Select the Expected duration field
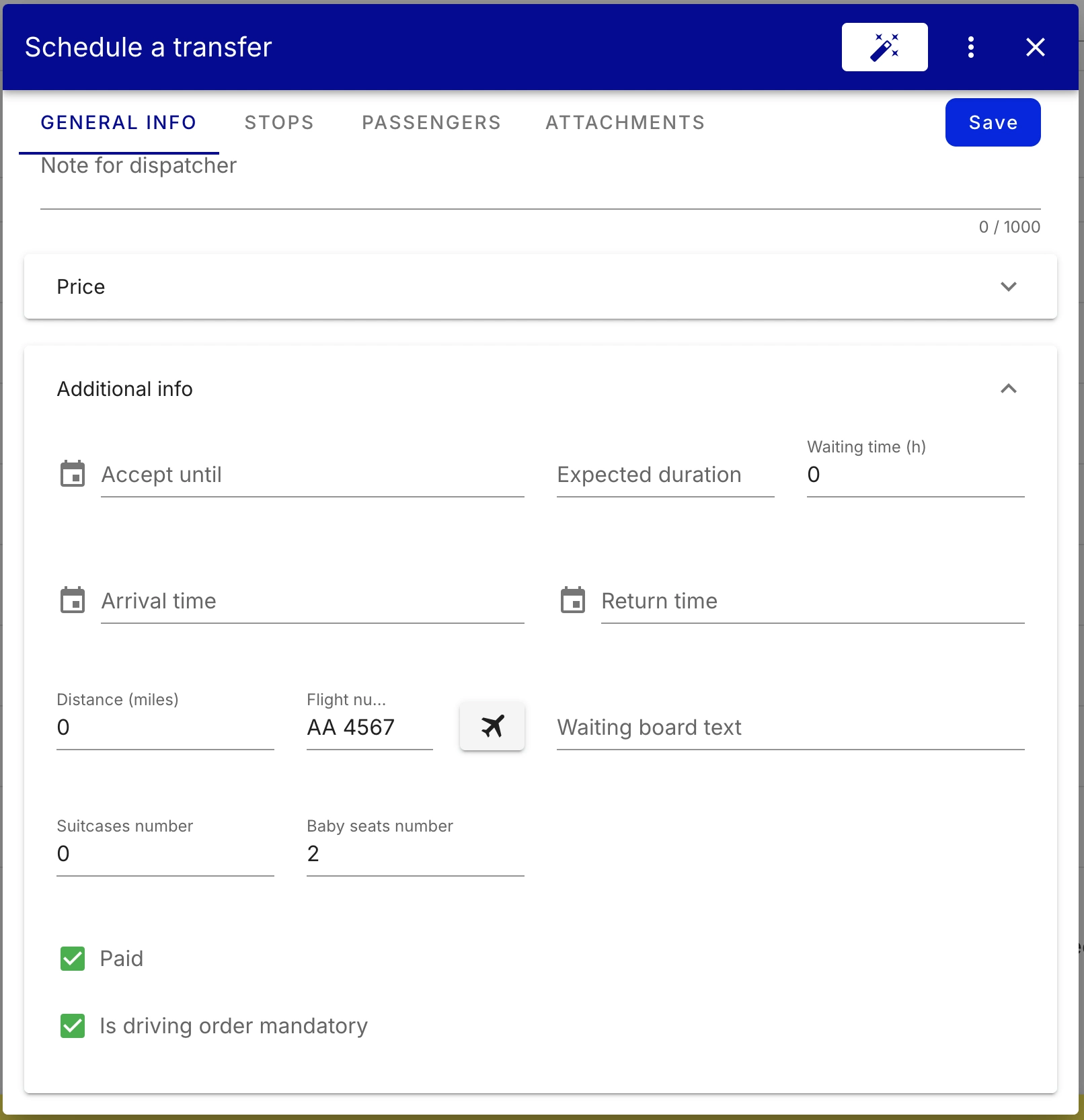This screenshot has height=1120, width=1084. [x=664, y=475]
